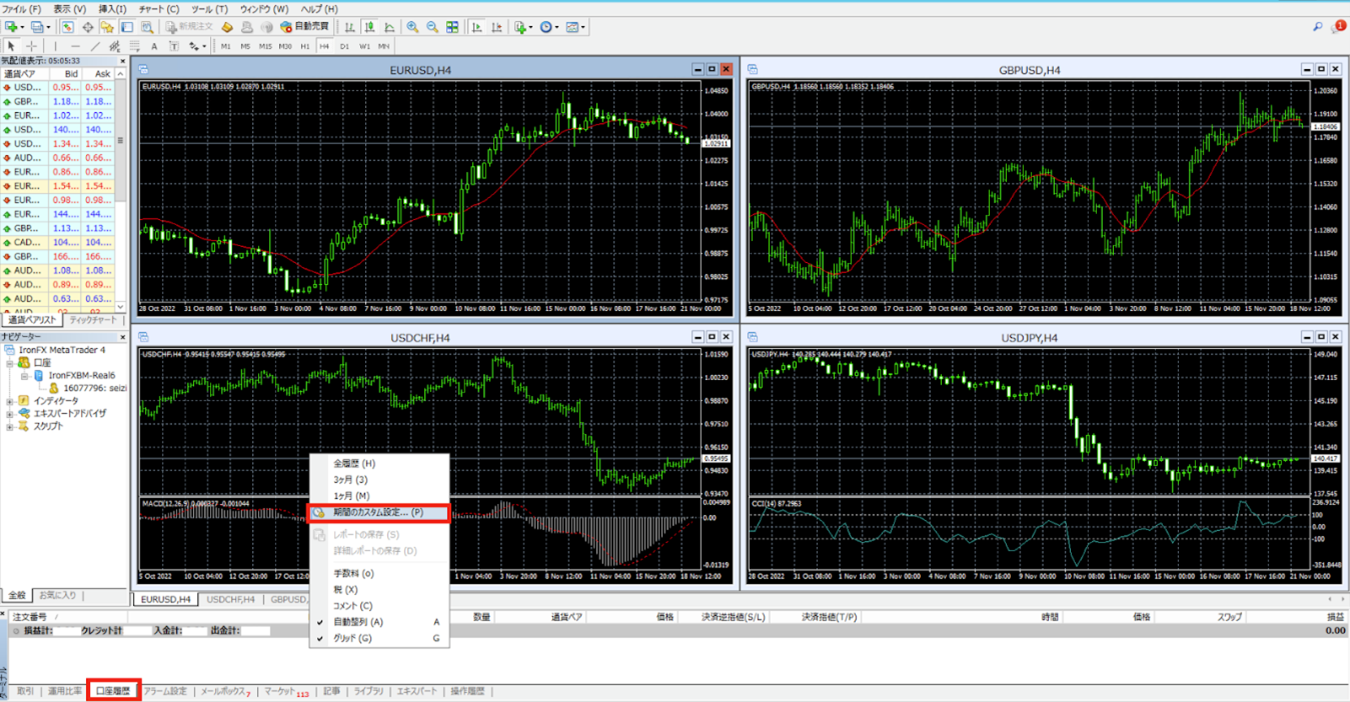Open the Market Watch window toggle icon
The height and width of the screenshot is (702, 1350).
pos(67,27)
